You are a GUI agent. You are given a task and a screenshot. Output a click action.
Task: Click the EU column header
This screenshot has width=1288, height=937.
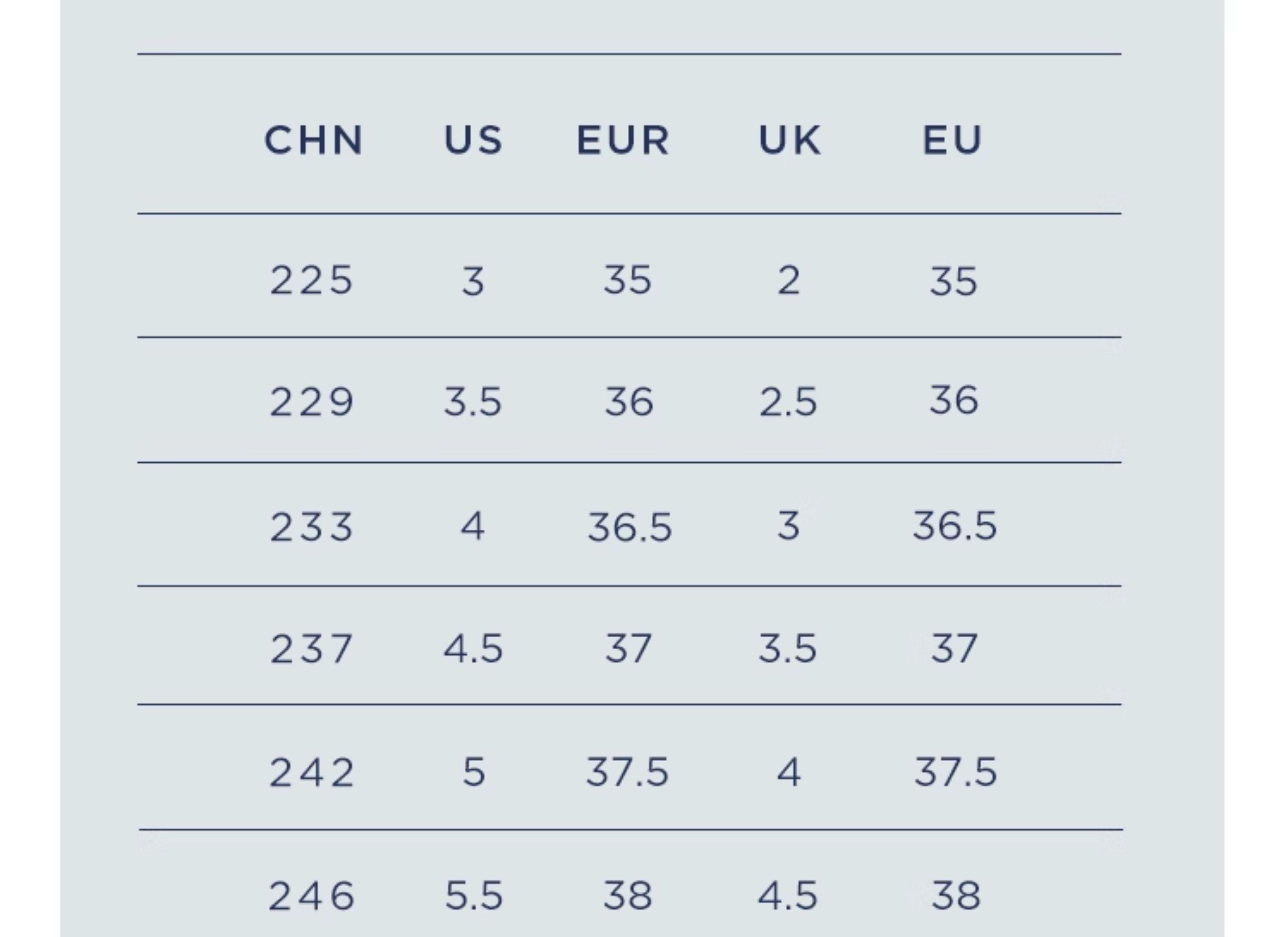click(952, 140)
